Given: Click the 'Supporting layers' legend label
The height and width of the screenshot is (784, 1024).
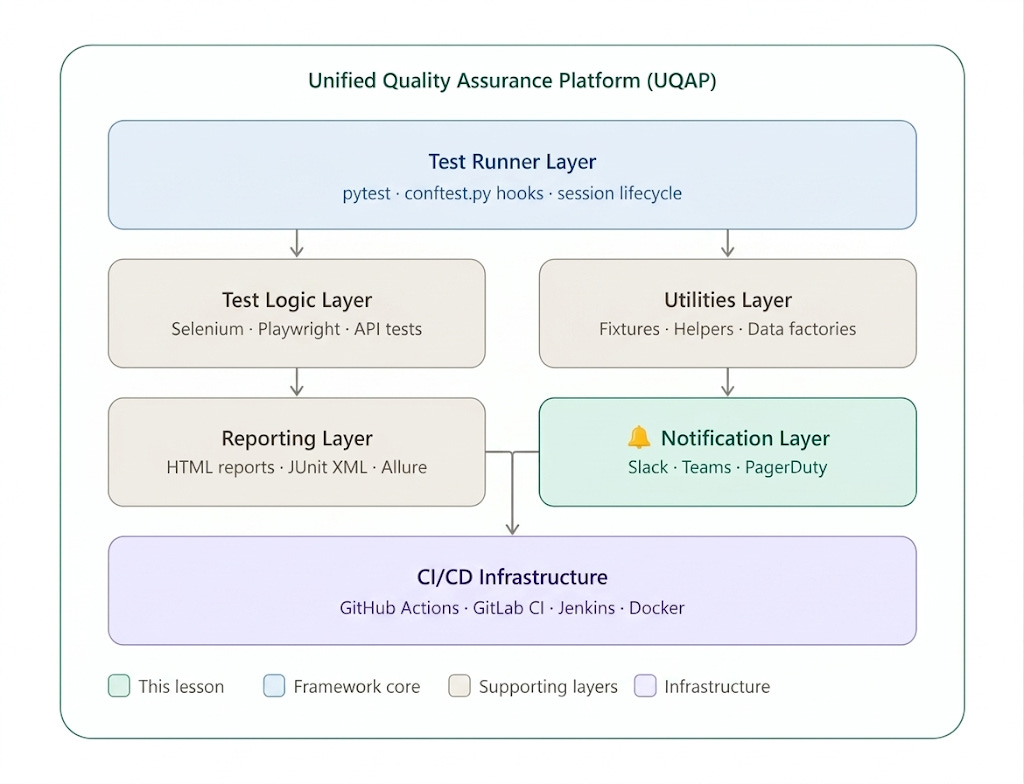Looking at the screenshot, I should click(548, 687).
